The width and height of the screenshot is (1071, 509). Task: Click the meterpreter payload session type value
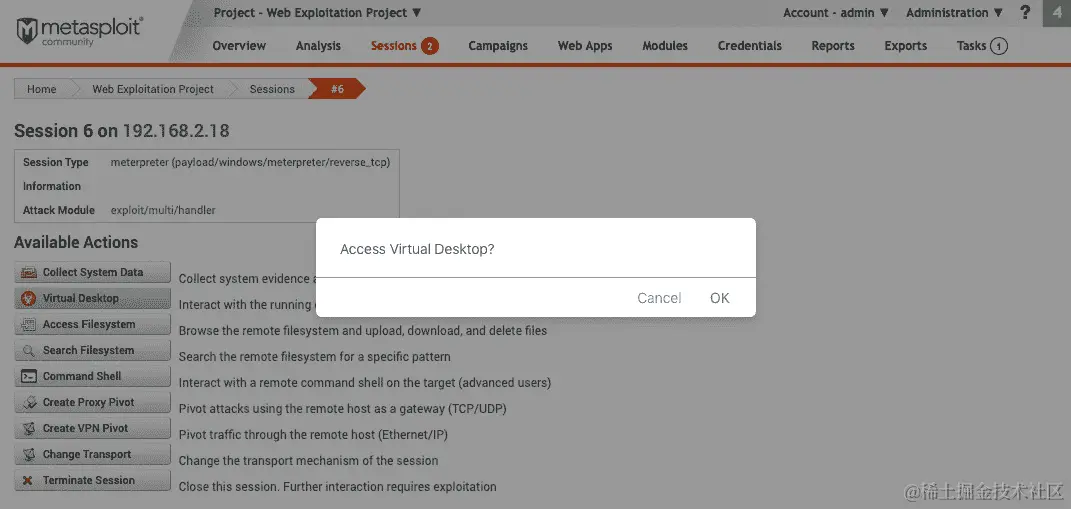coord(250,163)
